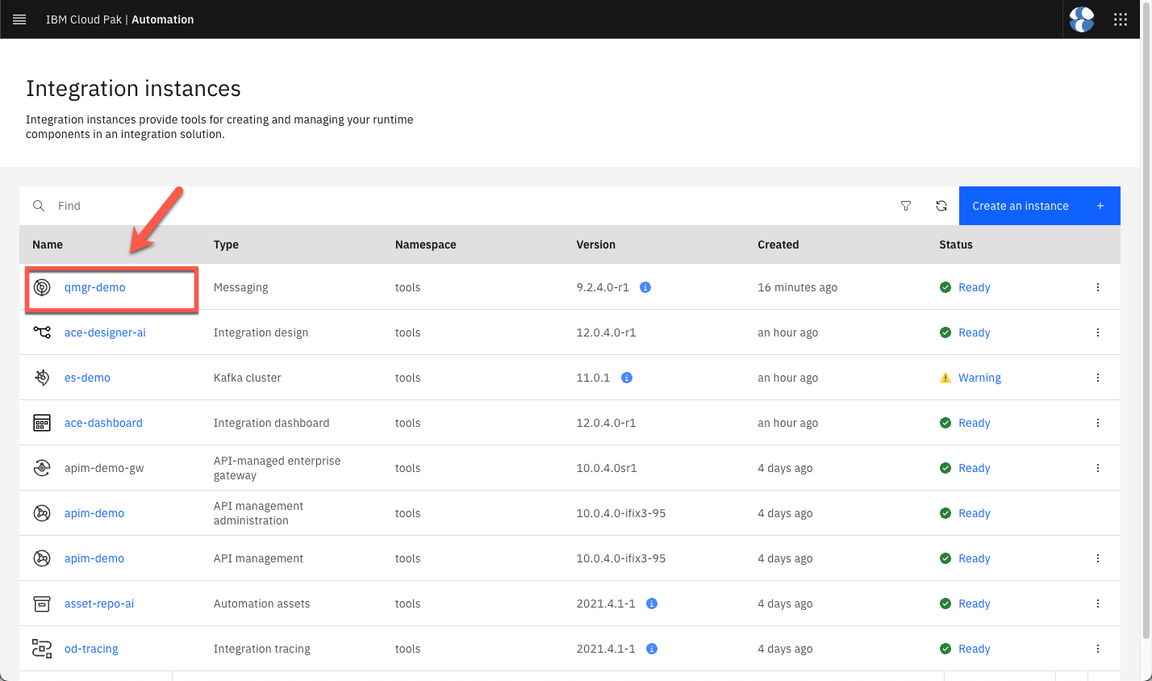Click the Warning status for es-demo

tap(979, 378)
